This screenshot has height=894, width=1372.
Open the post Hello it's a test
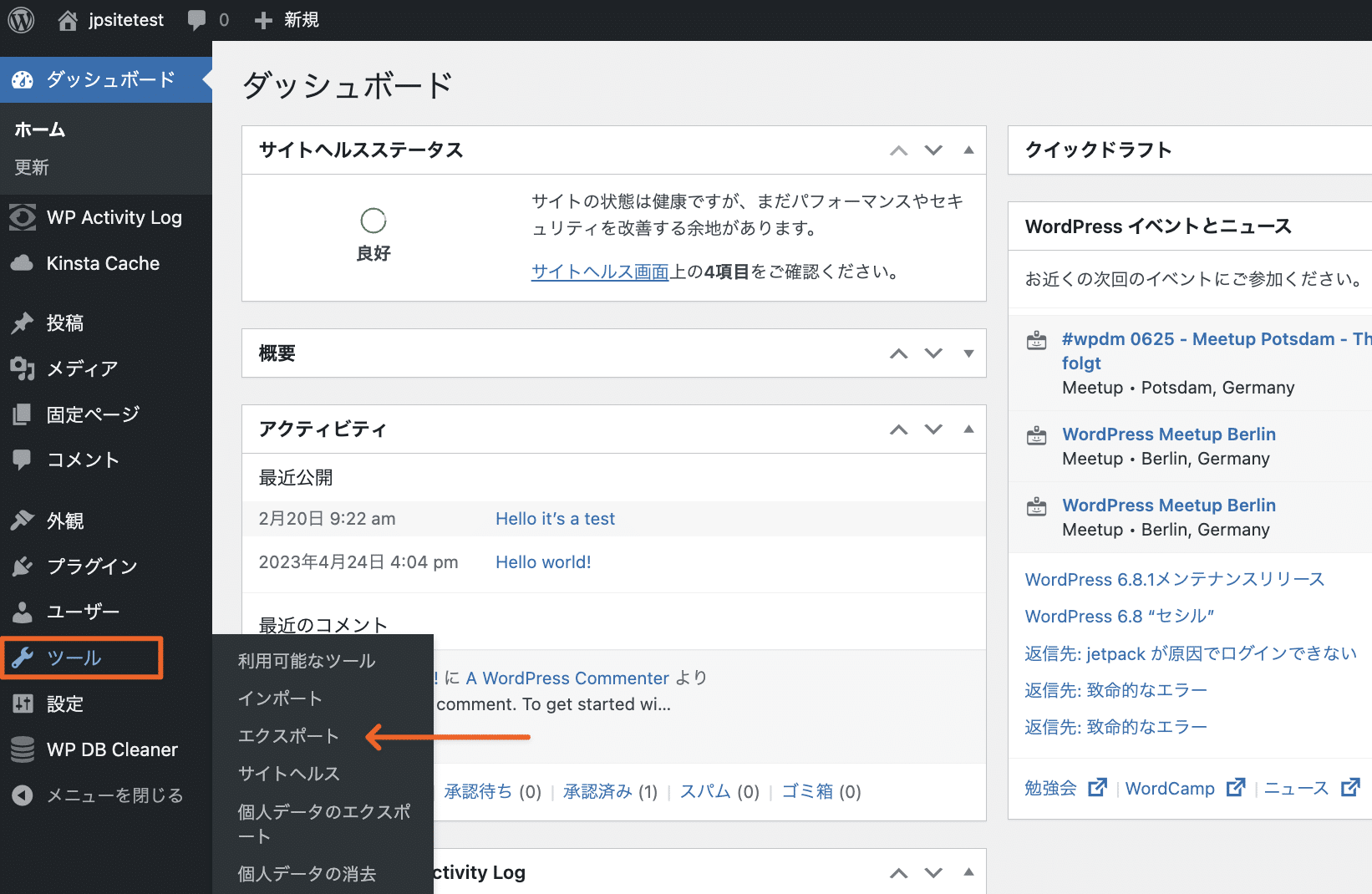554,518
